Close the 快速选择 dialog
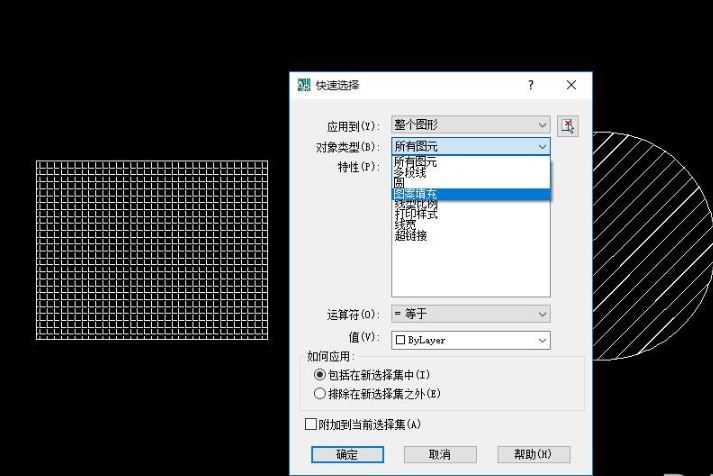713x476 pixels. [x=572, y=85]
